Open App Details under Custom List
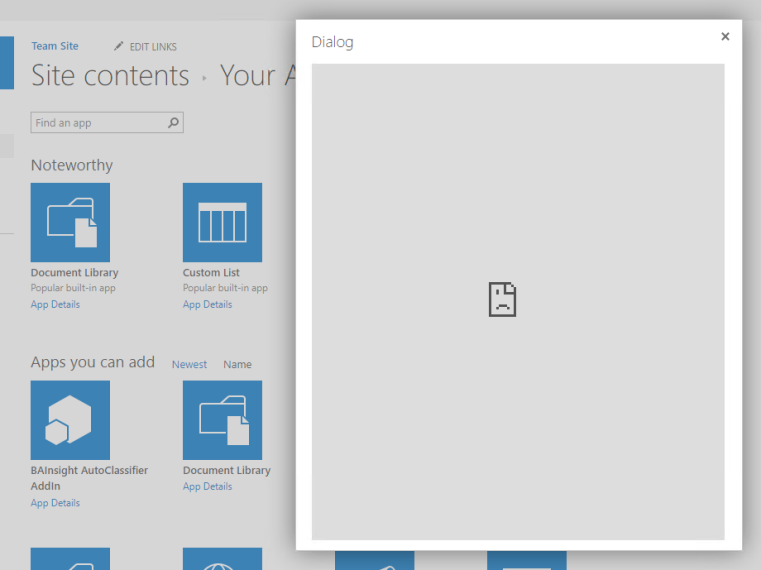The image size is (761, 570). [207, 304]
